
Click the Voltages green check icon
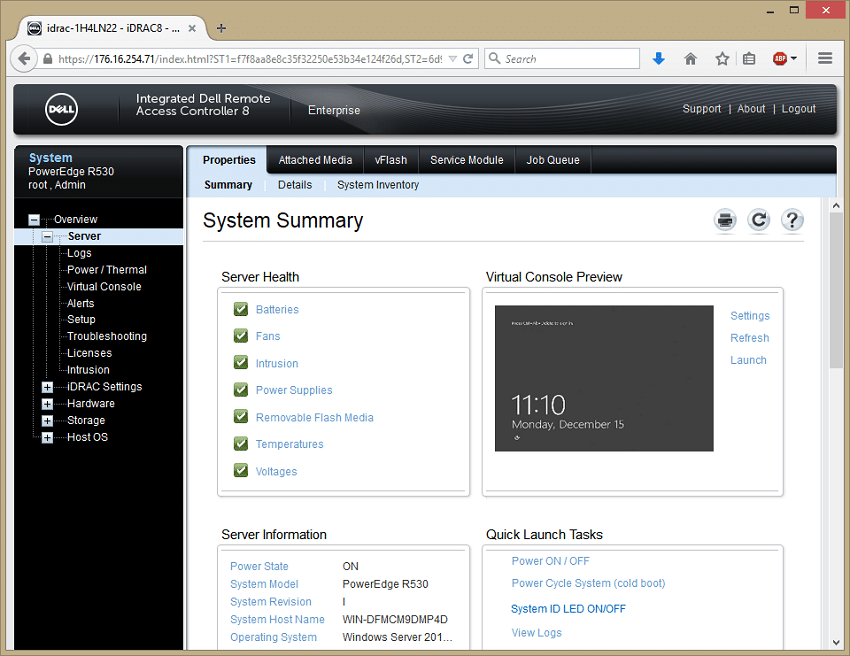pos(241,470)
